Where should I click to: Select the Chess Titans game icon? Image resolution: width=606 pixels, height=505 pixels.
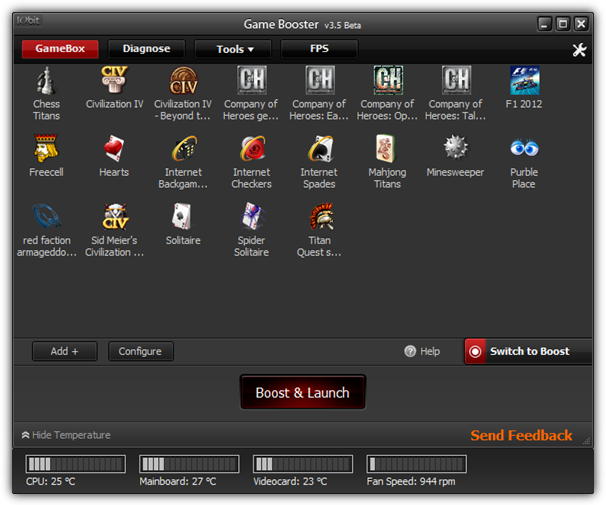(46, 81)
